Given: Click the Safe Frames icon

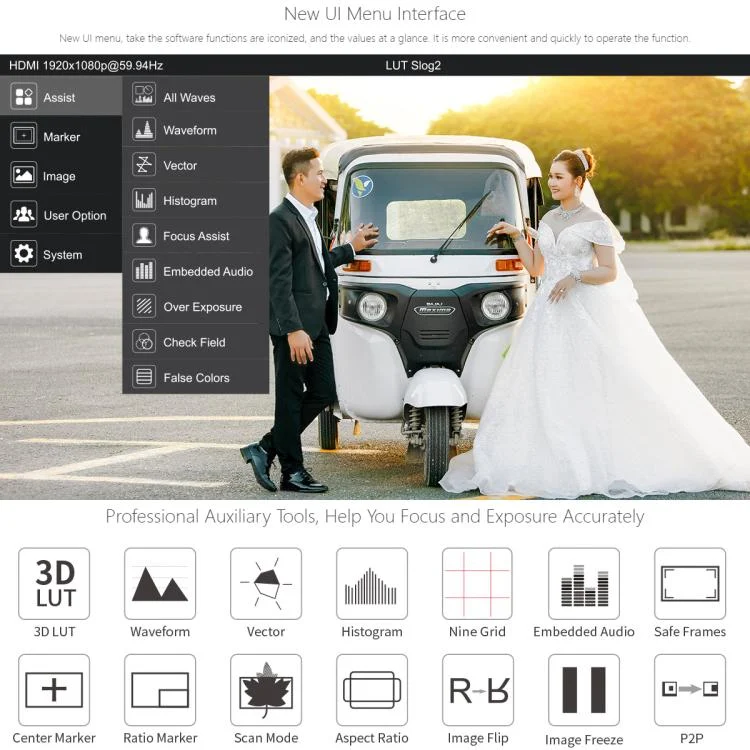Looking at the screenshot, I should 689,583.
